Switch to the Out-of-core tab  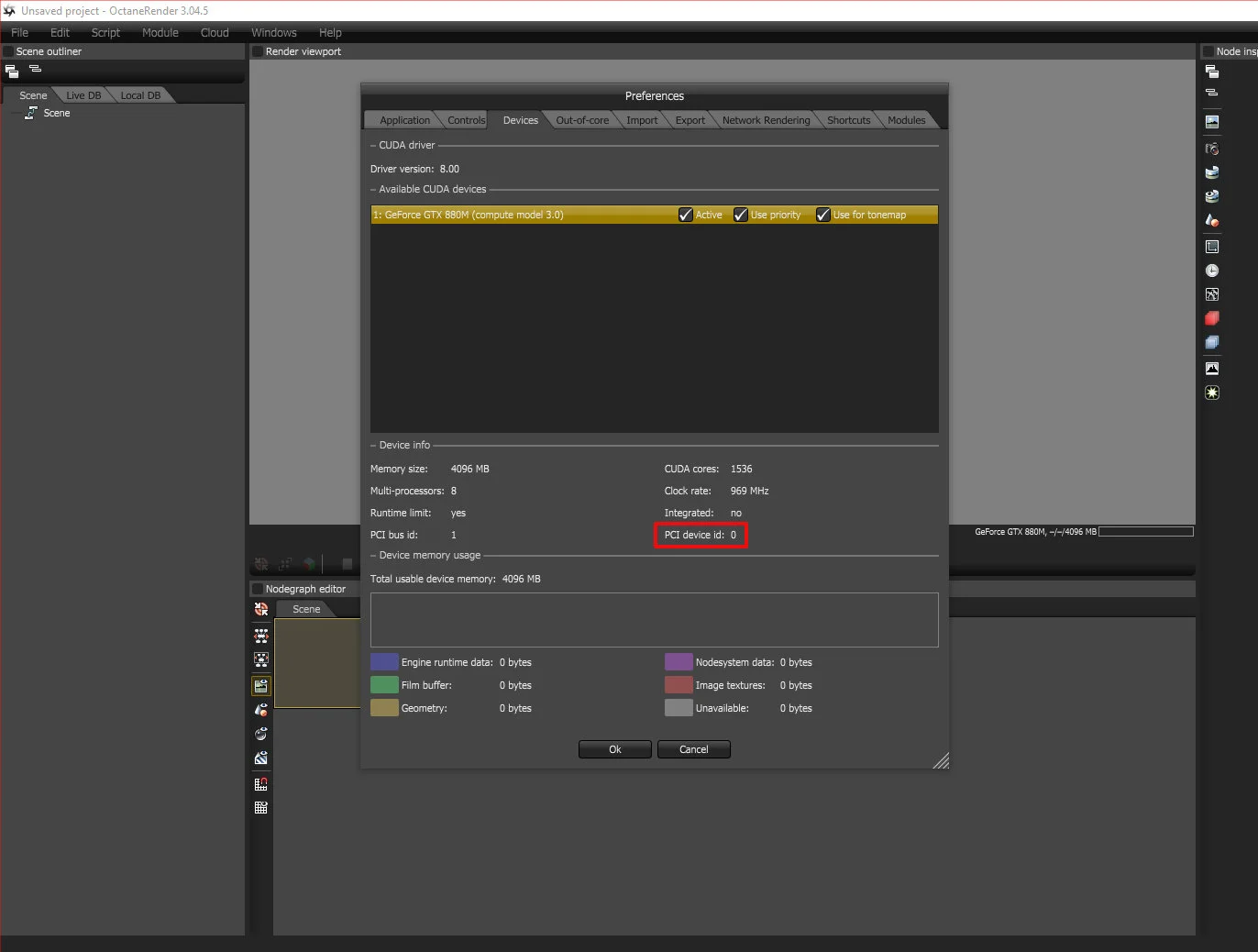pos(582,120)
